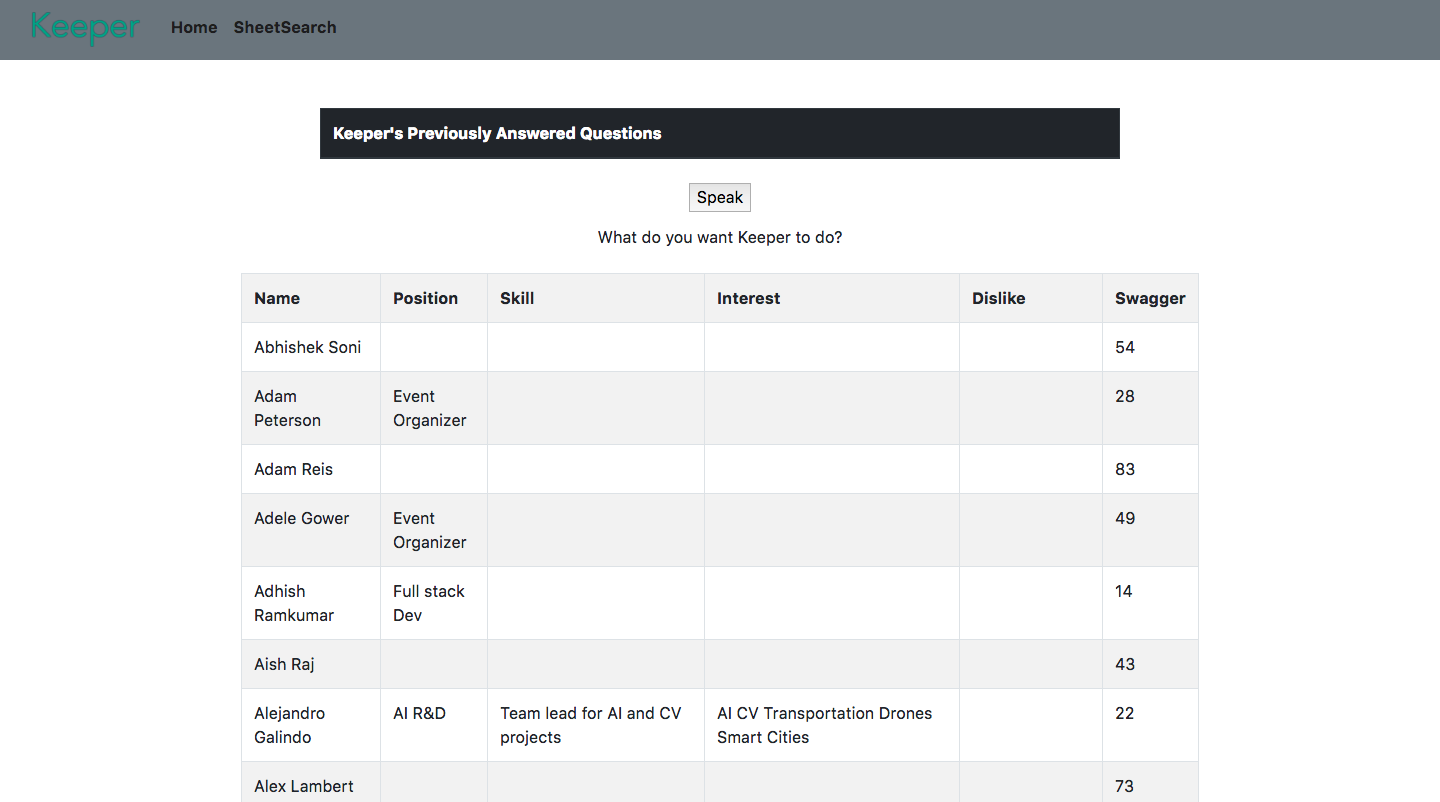Screen dimensions: 1440x802
Task: Click the Full stack Dev position cell
Action: pos(434,603)
